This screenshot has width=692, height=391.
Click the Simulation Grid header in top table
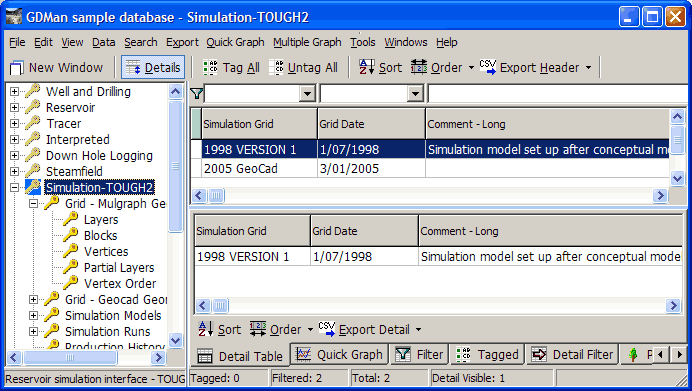point(260,124)
